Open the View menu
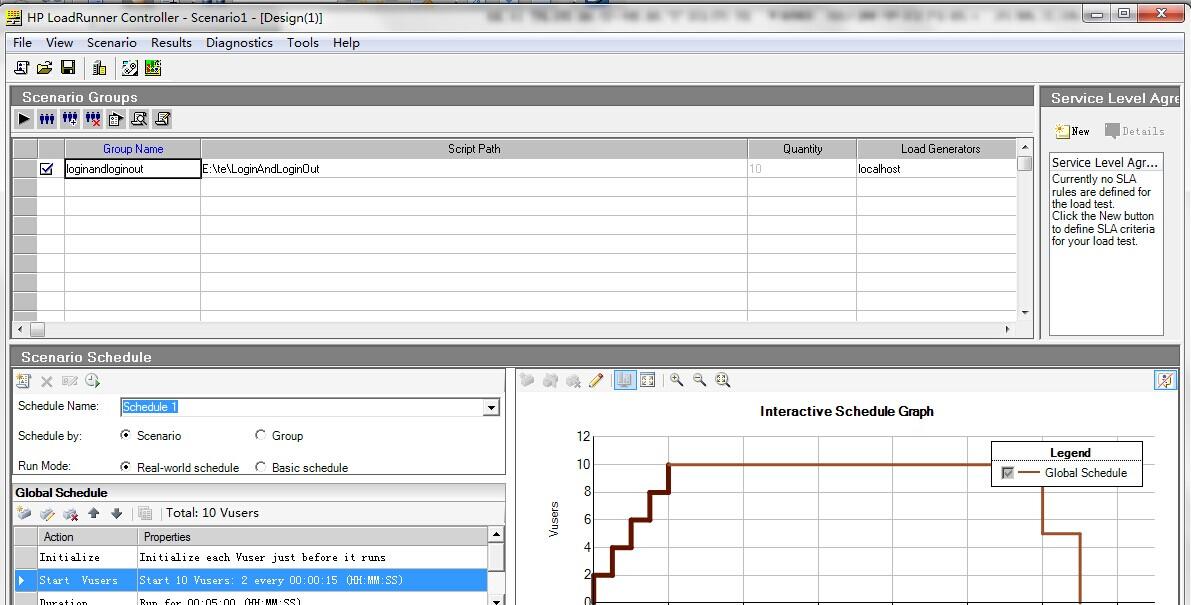The width and height of the screenshot is (1191, 605). coord(59,43)
